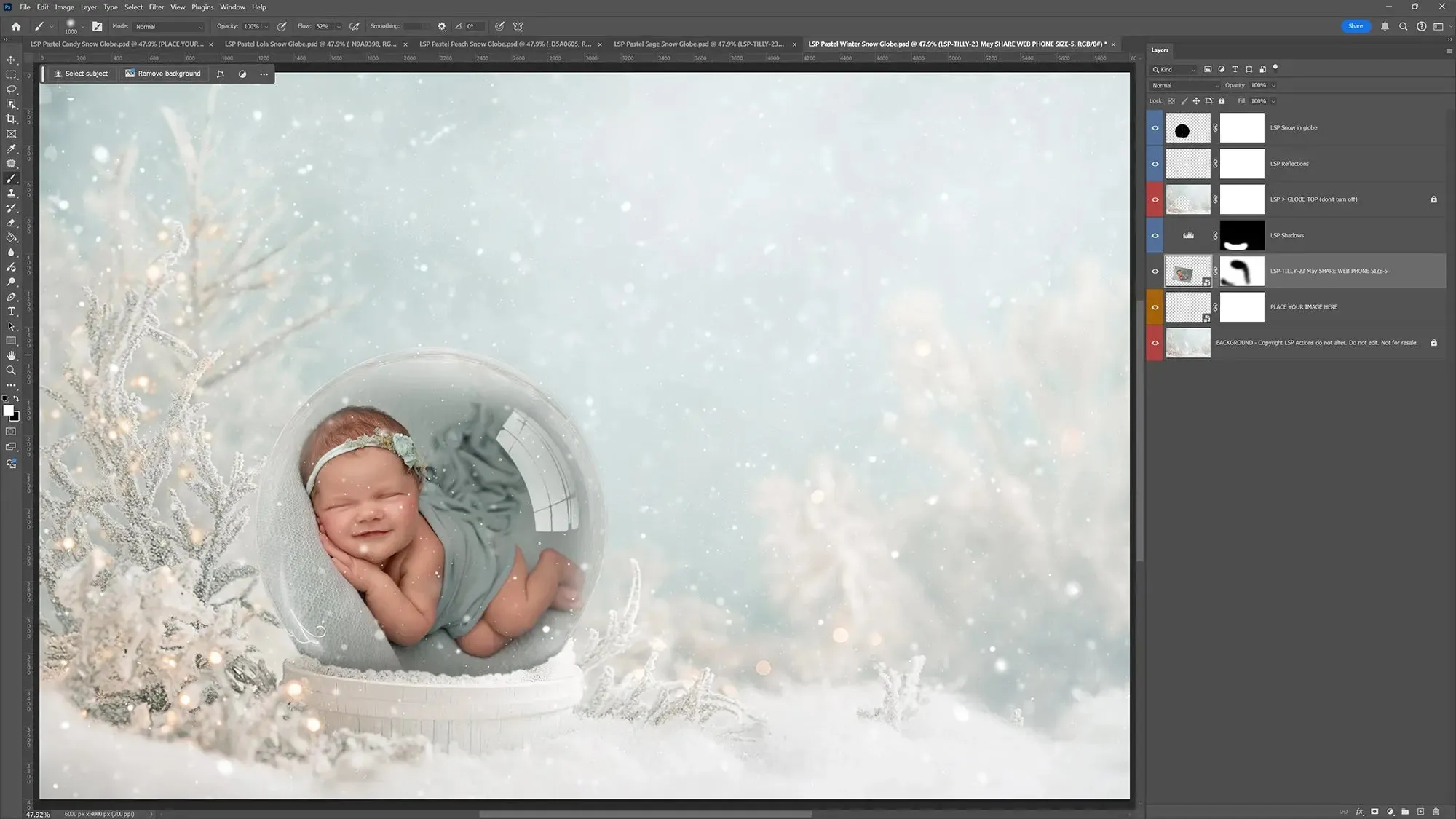Hide the LSP Shadows layer

1155,235
